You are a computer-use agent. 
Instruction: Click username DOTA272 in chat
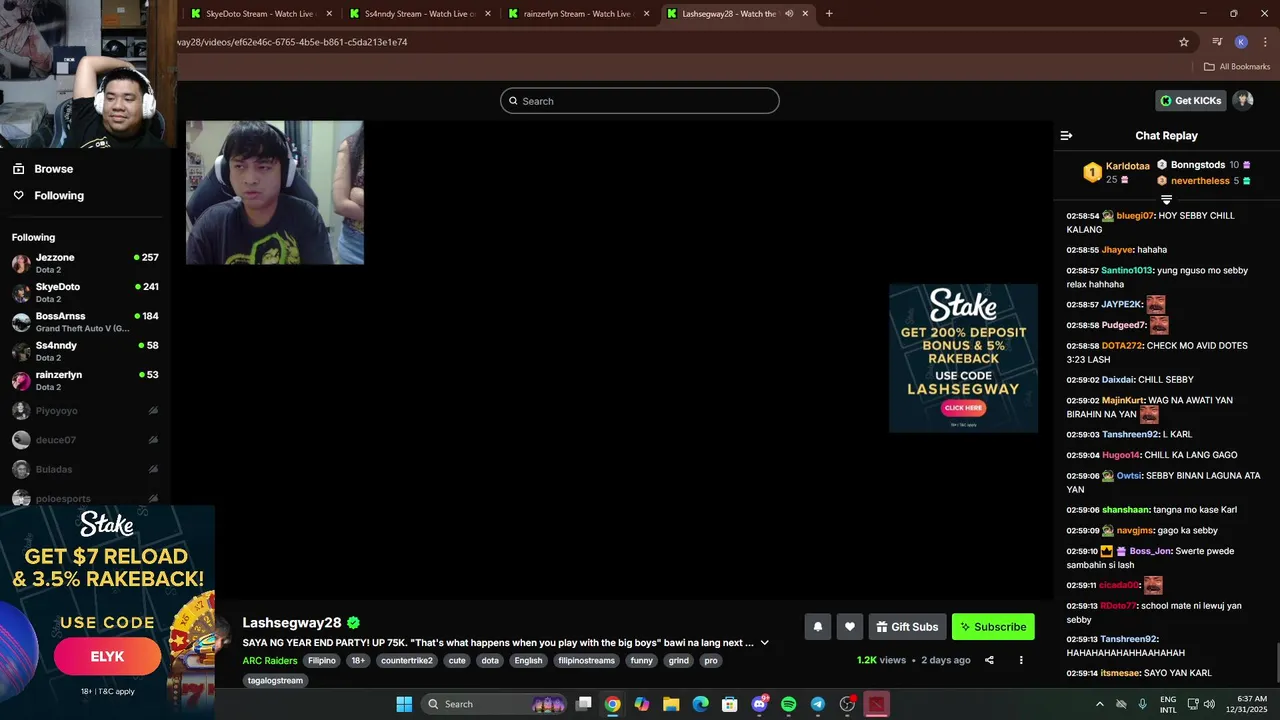pyautogui.click(x=1122, y=346)
